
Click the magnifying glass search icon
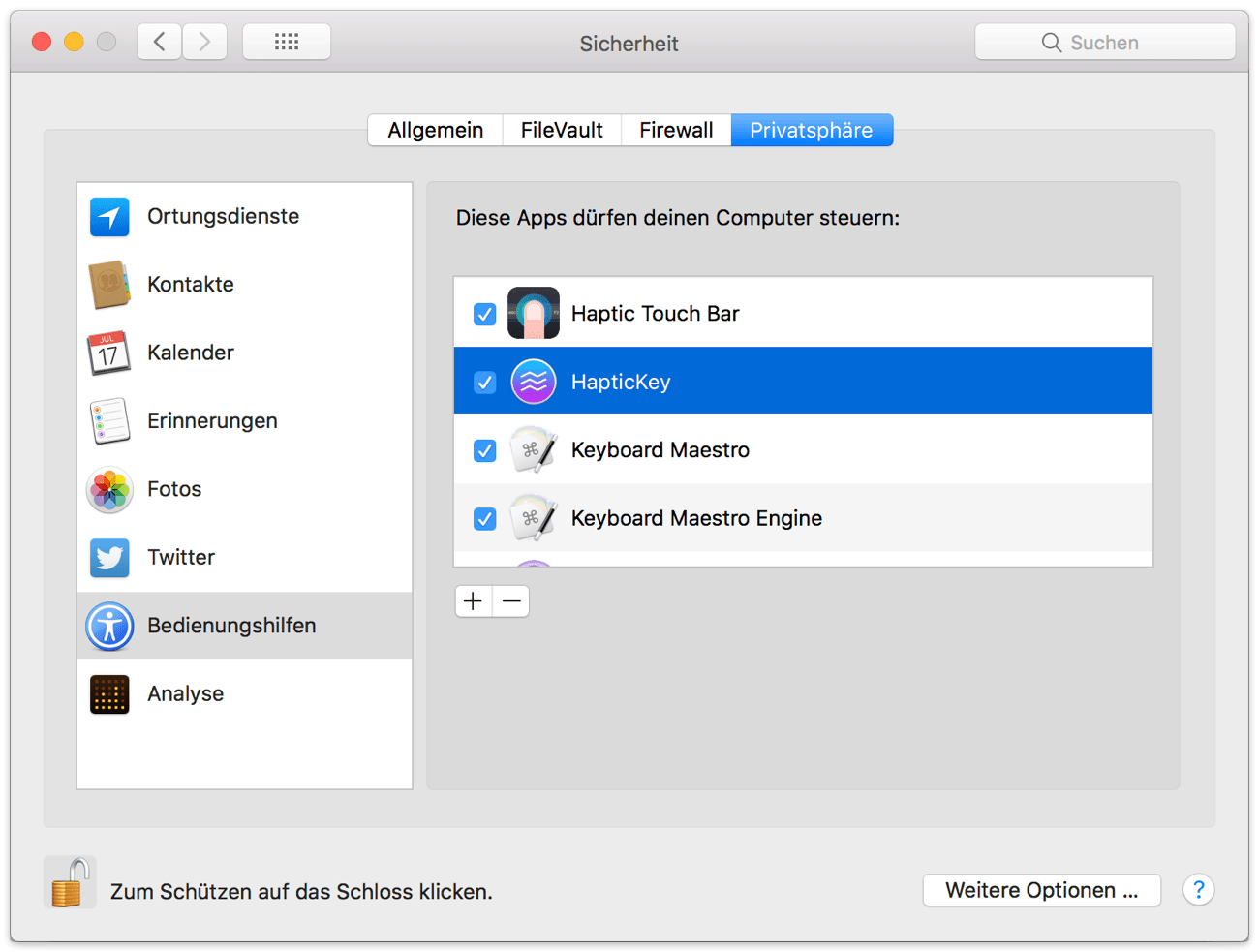point(1051,43)
